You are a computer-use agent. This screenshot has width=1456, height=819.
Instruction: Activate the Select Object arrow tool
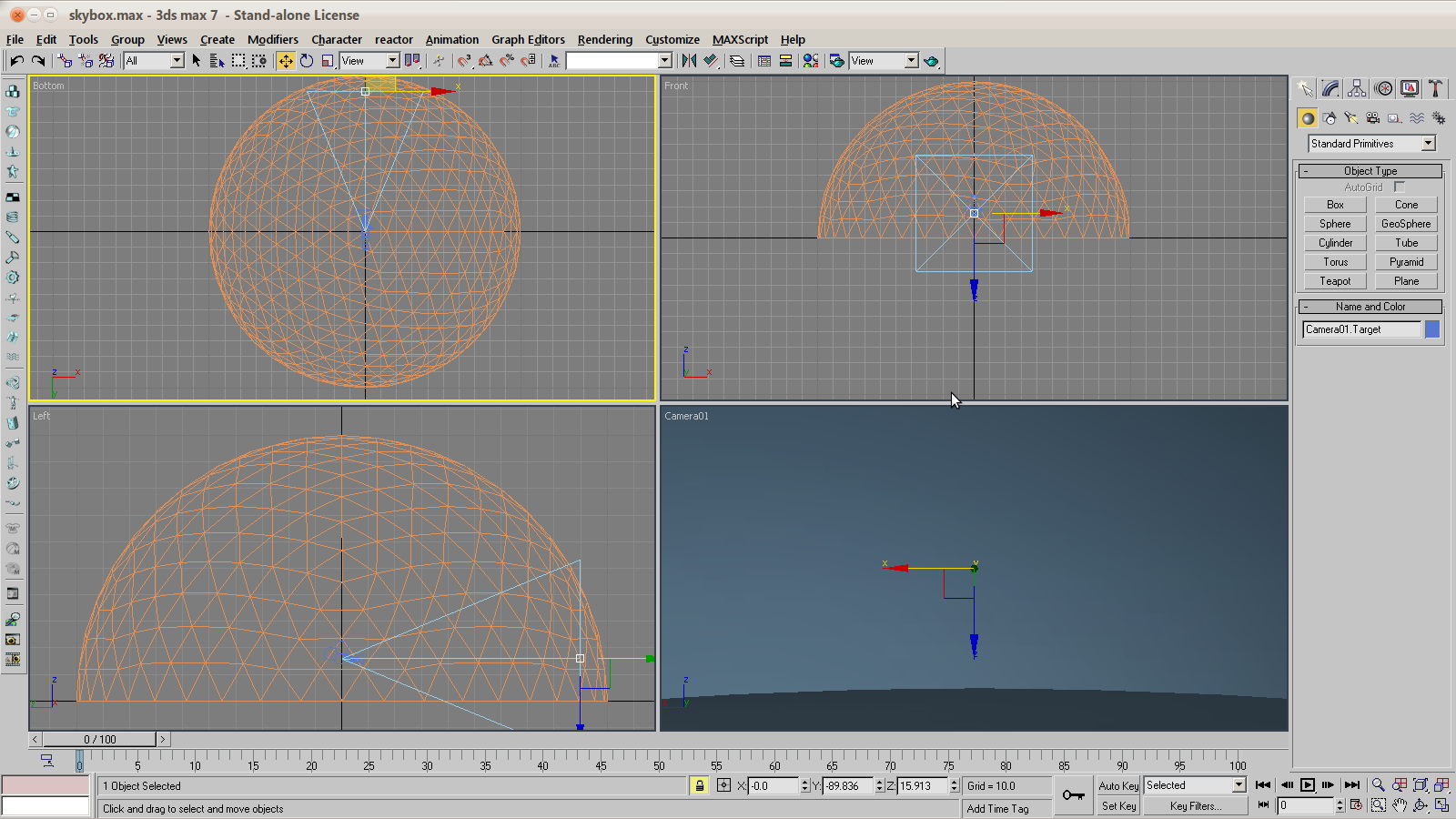(x=197, y=61)
